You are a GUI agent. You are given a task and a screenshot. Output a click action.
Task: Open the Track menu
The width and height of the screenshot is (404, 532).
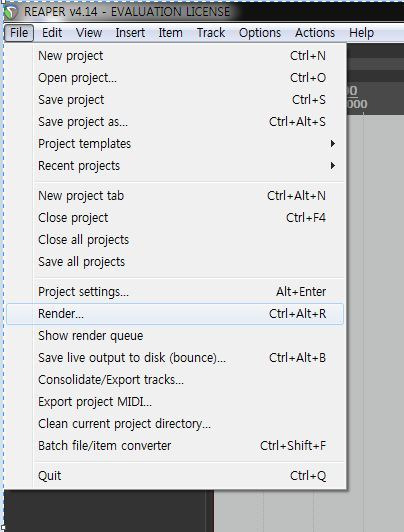point(211,33)
